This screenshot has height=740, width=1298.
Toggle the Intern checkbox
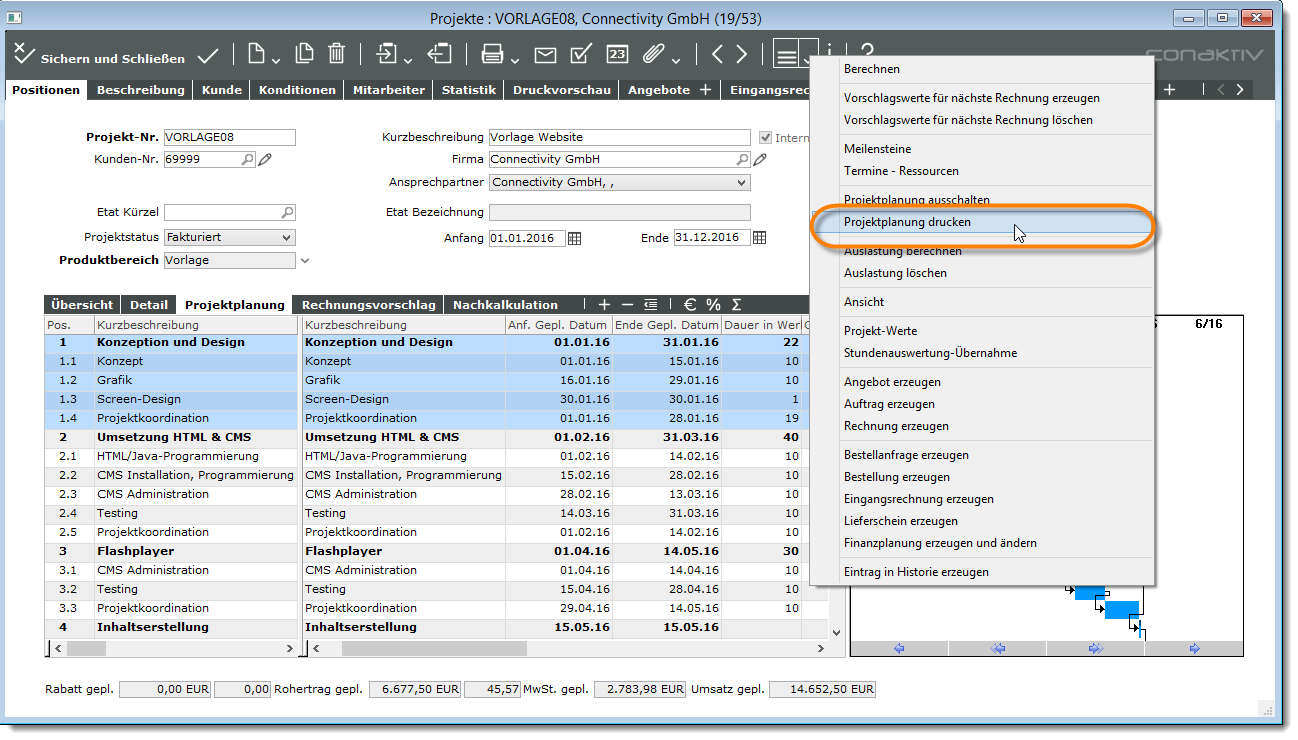767,137
